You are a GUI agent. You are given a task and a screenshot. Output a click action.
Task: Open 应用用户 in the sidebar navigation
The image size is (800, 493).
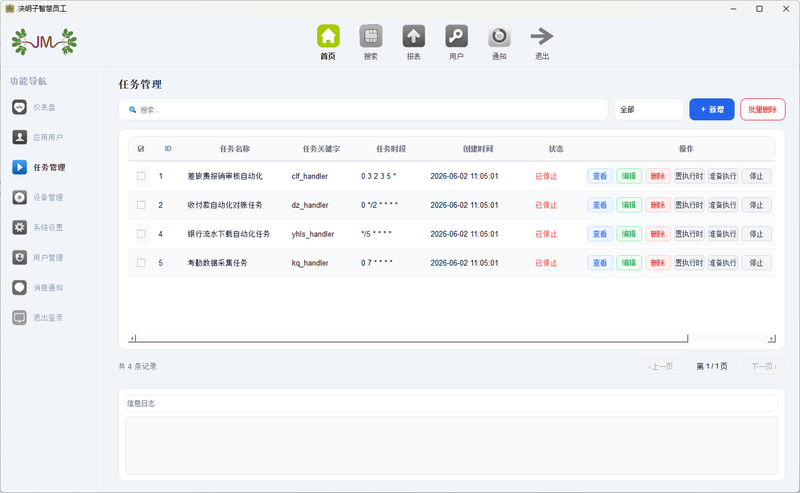(38, 137)
